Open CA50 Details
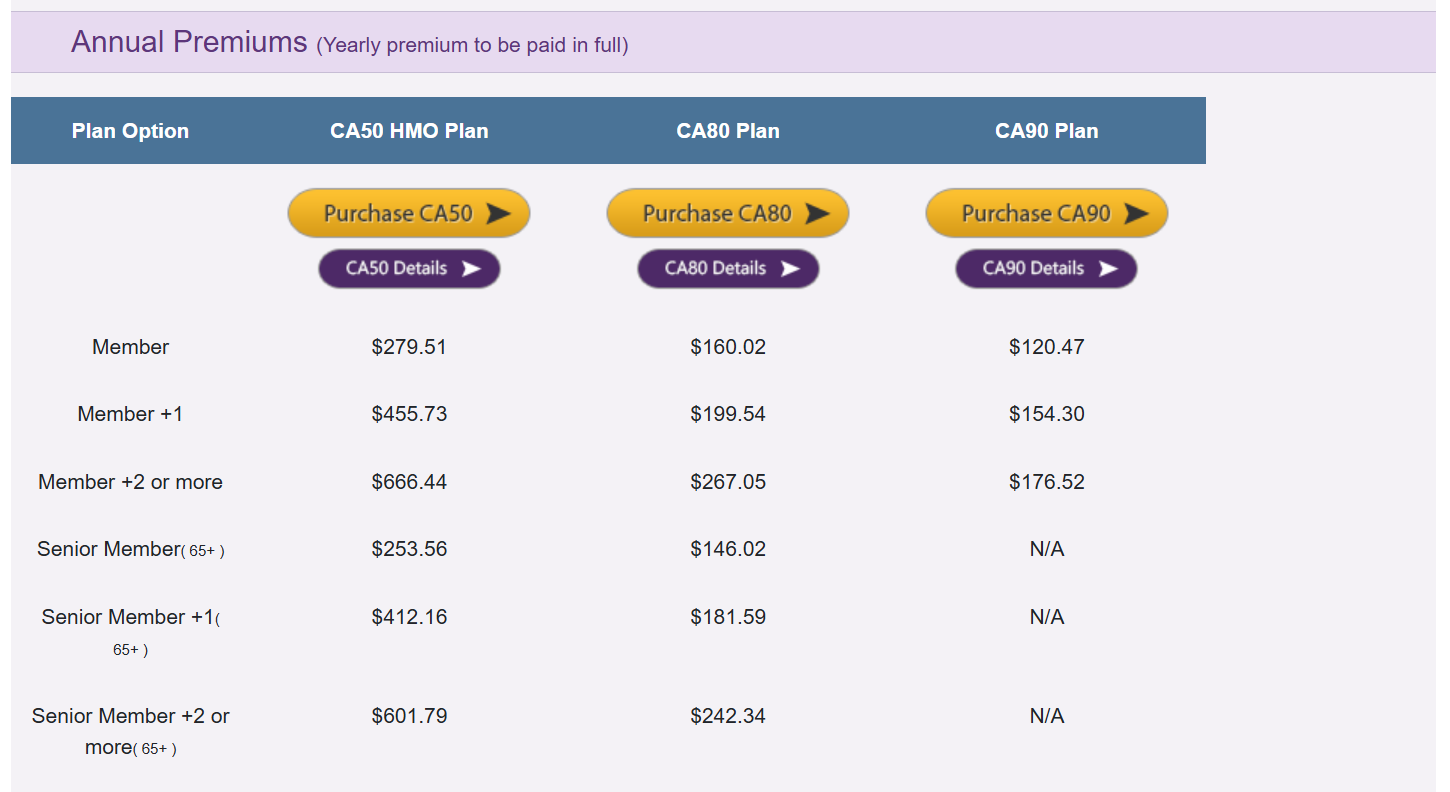Image resolution: width=1450 pixels, height=792 pixels. pos(409,268)
